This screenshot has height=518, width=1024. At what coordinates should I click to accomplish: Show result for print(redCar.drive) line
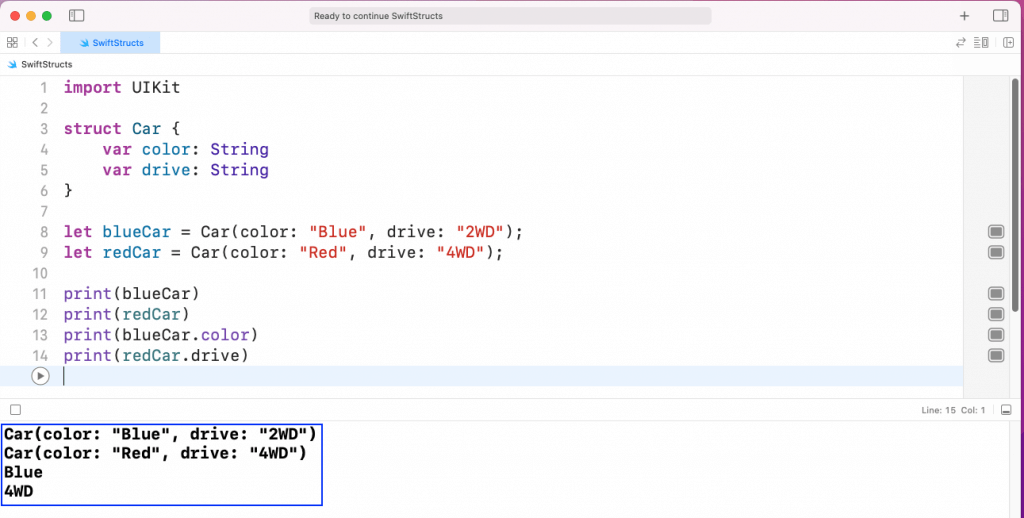(x=995, y=356)
